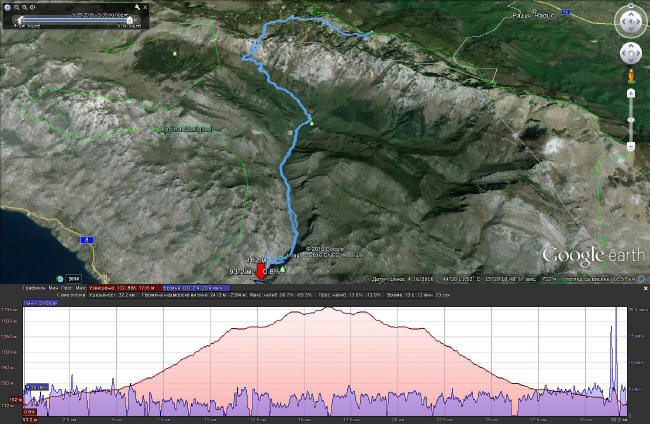This screenshot has height=424, width=650.
Task: Select the orange Pegman Street View icon
Action: point(631,75)
